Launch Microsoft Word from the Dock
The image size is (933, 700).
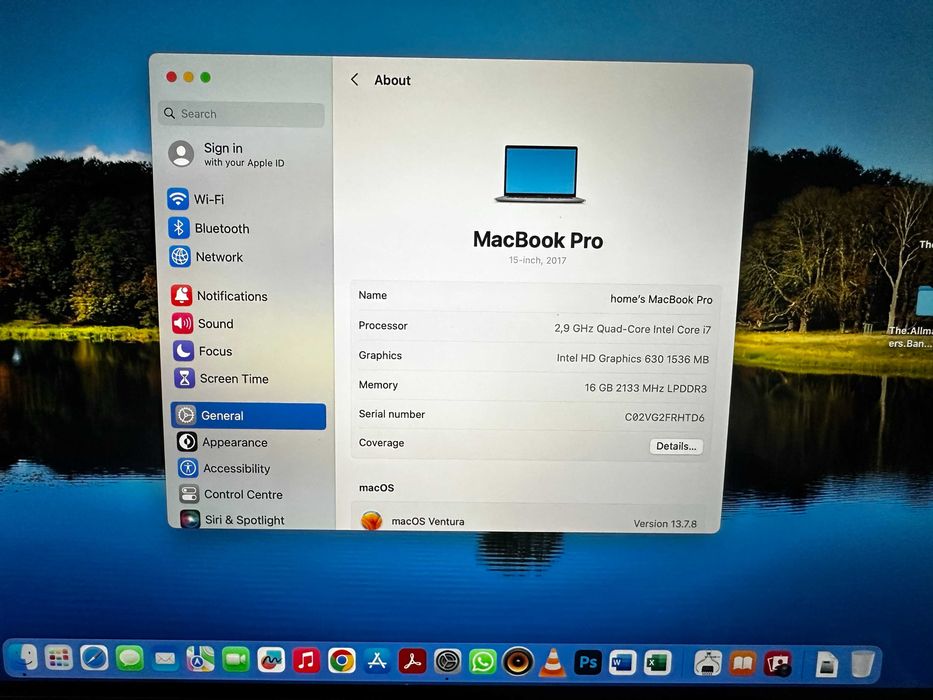(x=622, y=662)
